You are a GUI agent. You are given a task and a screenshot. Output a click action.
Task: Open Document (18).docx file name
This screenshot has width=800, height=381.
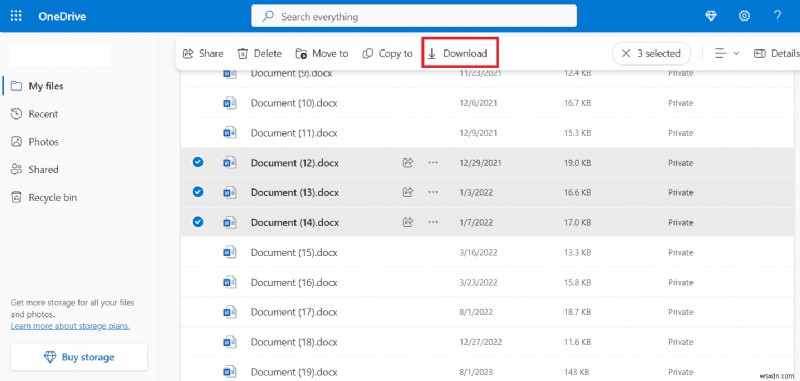click(x=294, y=342)
